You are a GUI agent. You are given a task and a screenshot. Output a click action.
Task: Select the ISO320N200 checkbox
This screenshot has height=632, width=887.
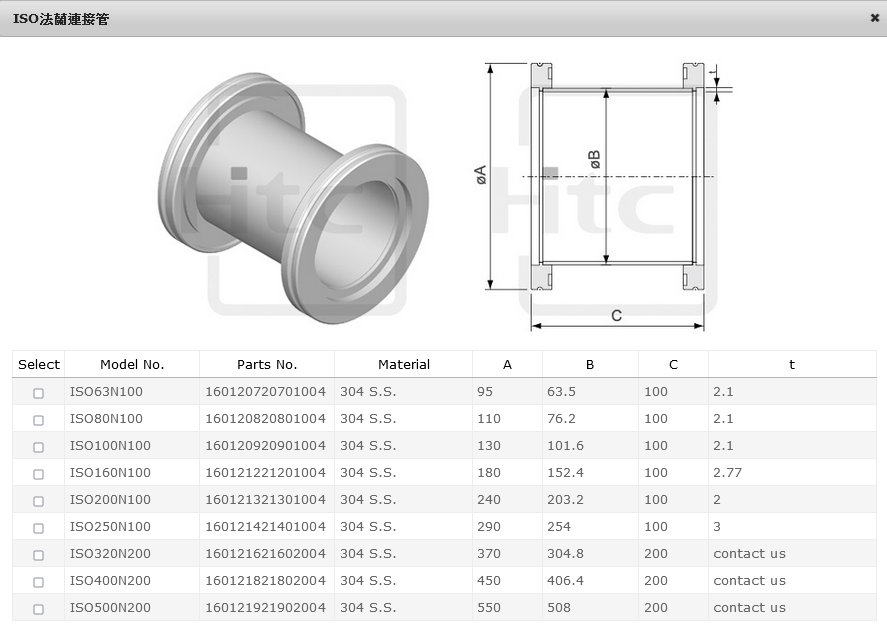pyautogui.click(x=39, y=555)
